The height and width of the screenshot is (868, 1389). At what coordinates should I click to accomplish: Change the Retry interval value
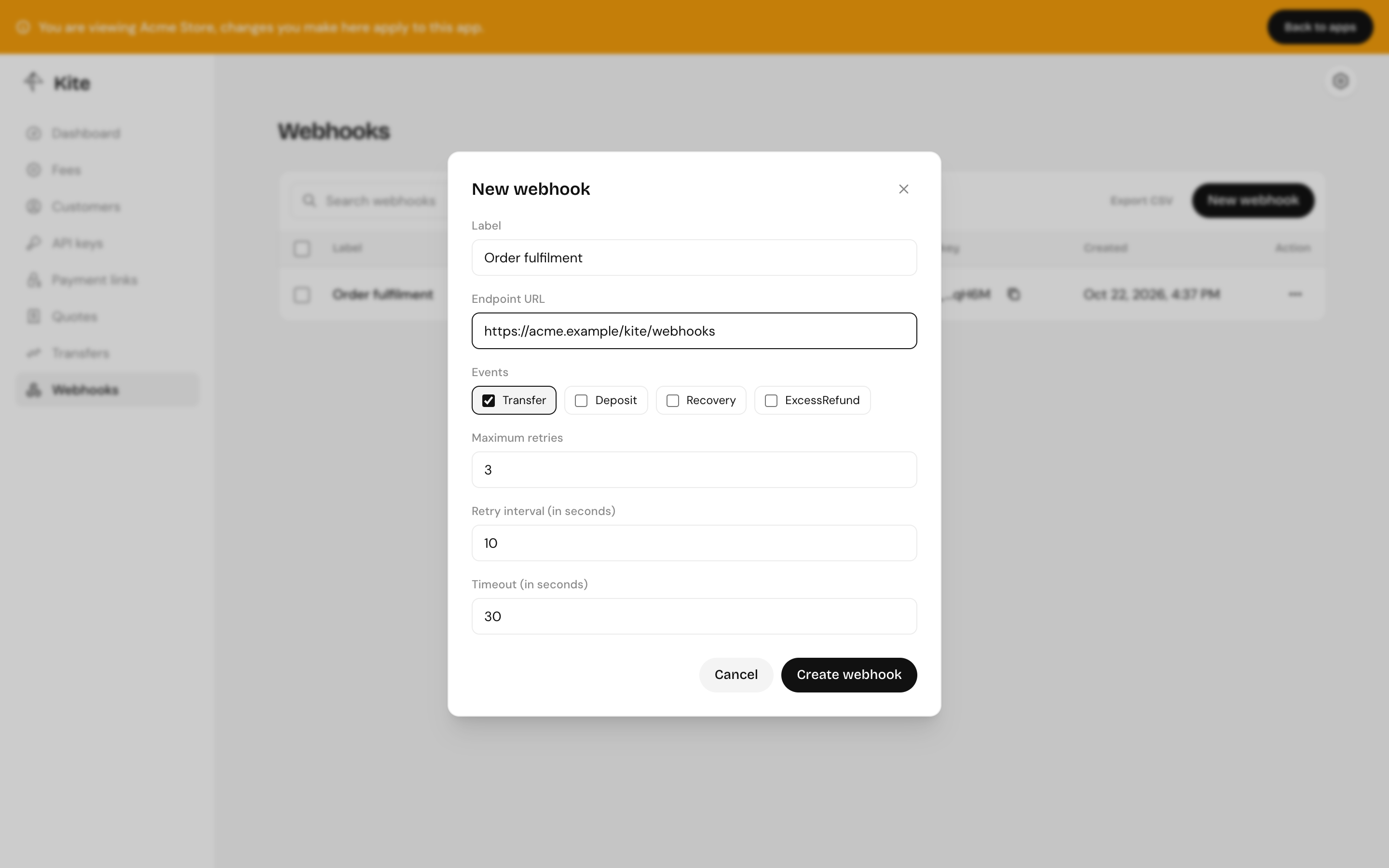[x=694, y=543]
